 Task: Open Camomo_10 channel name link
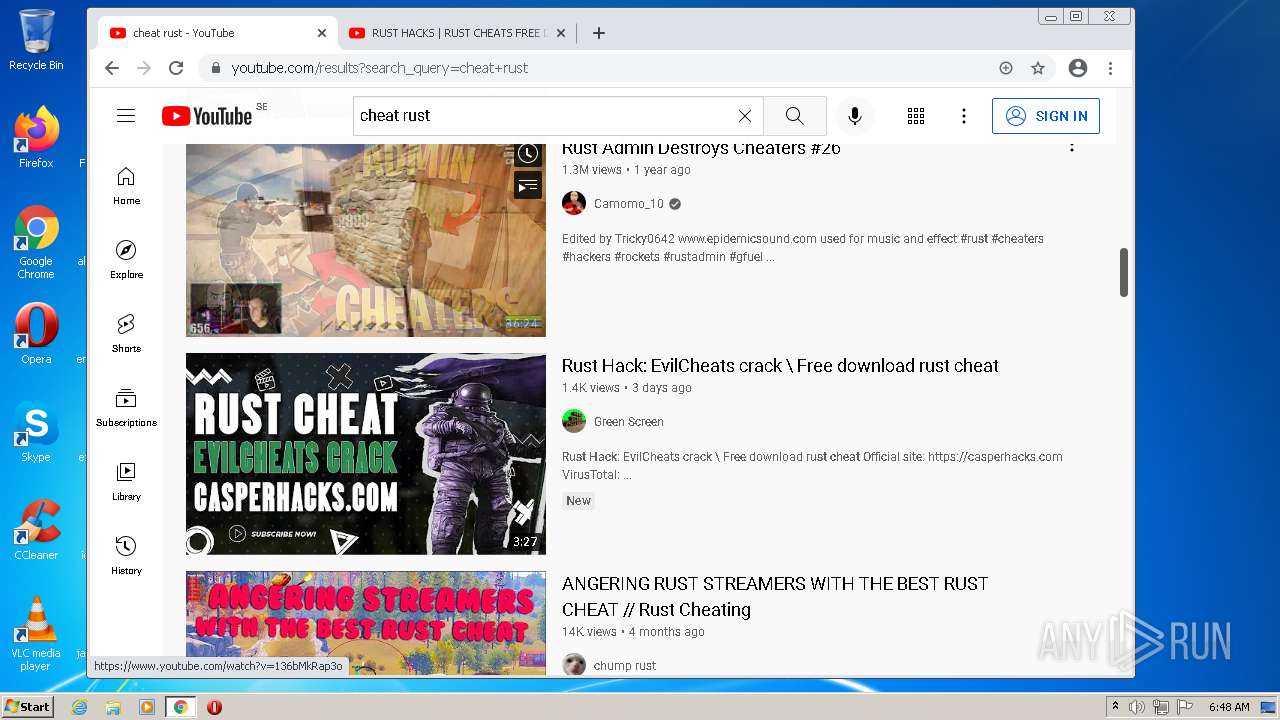click(628, 204)
